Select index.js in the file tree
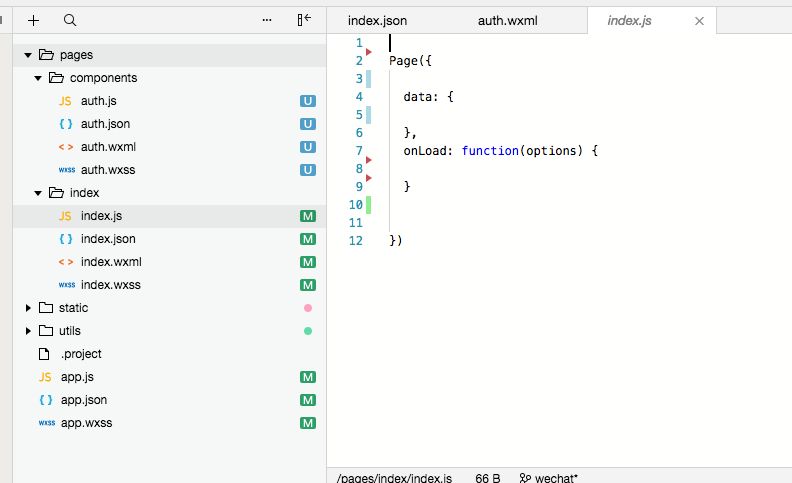This screenshot has height=483, width=792. 101,216
